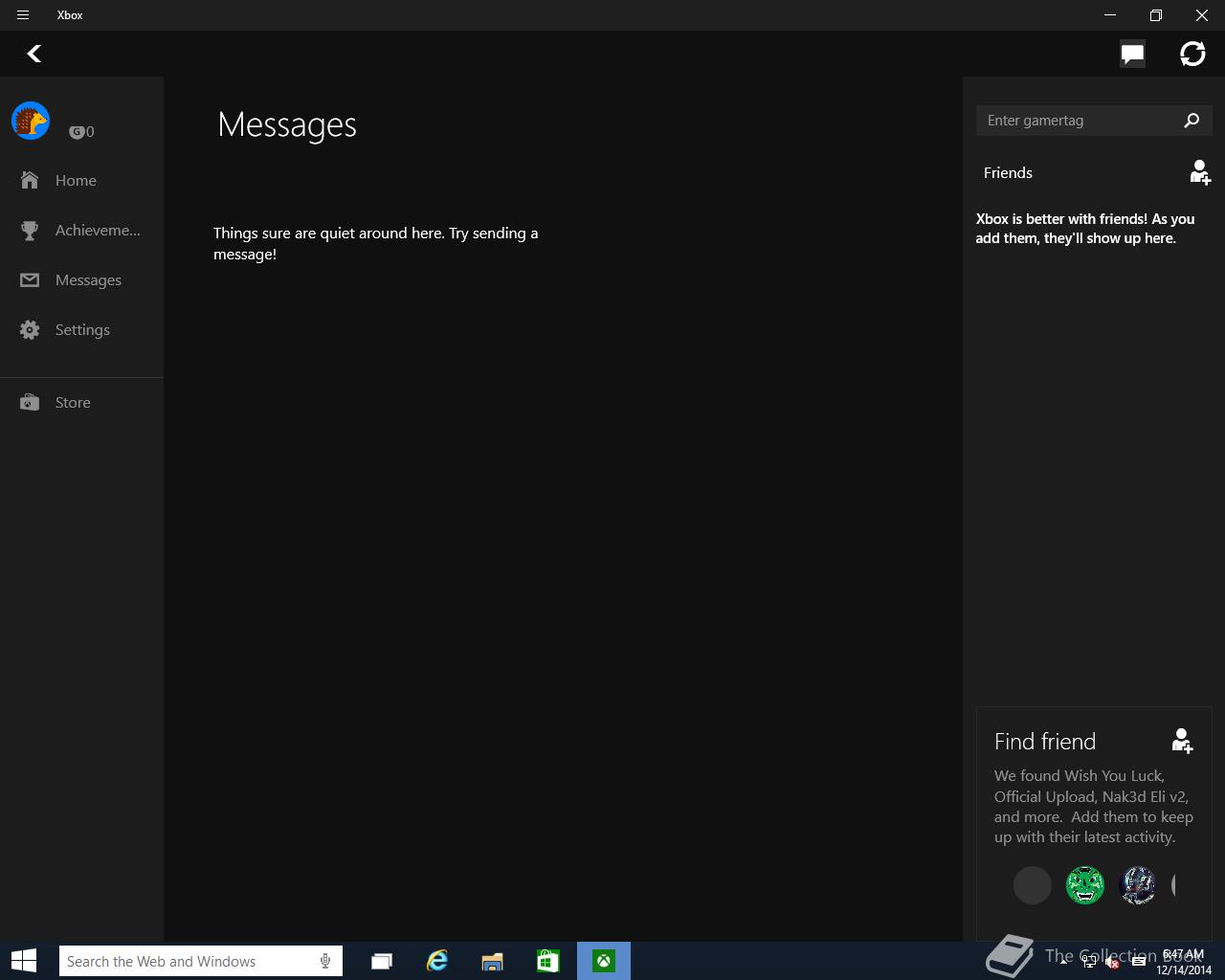The image size is (1225, 980).
Task: Open the Home menu item
Action: 81,180
